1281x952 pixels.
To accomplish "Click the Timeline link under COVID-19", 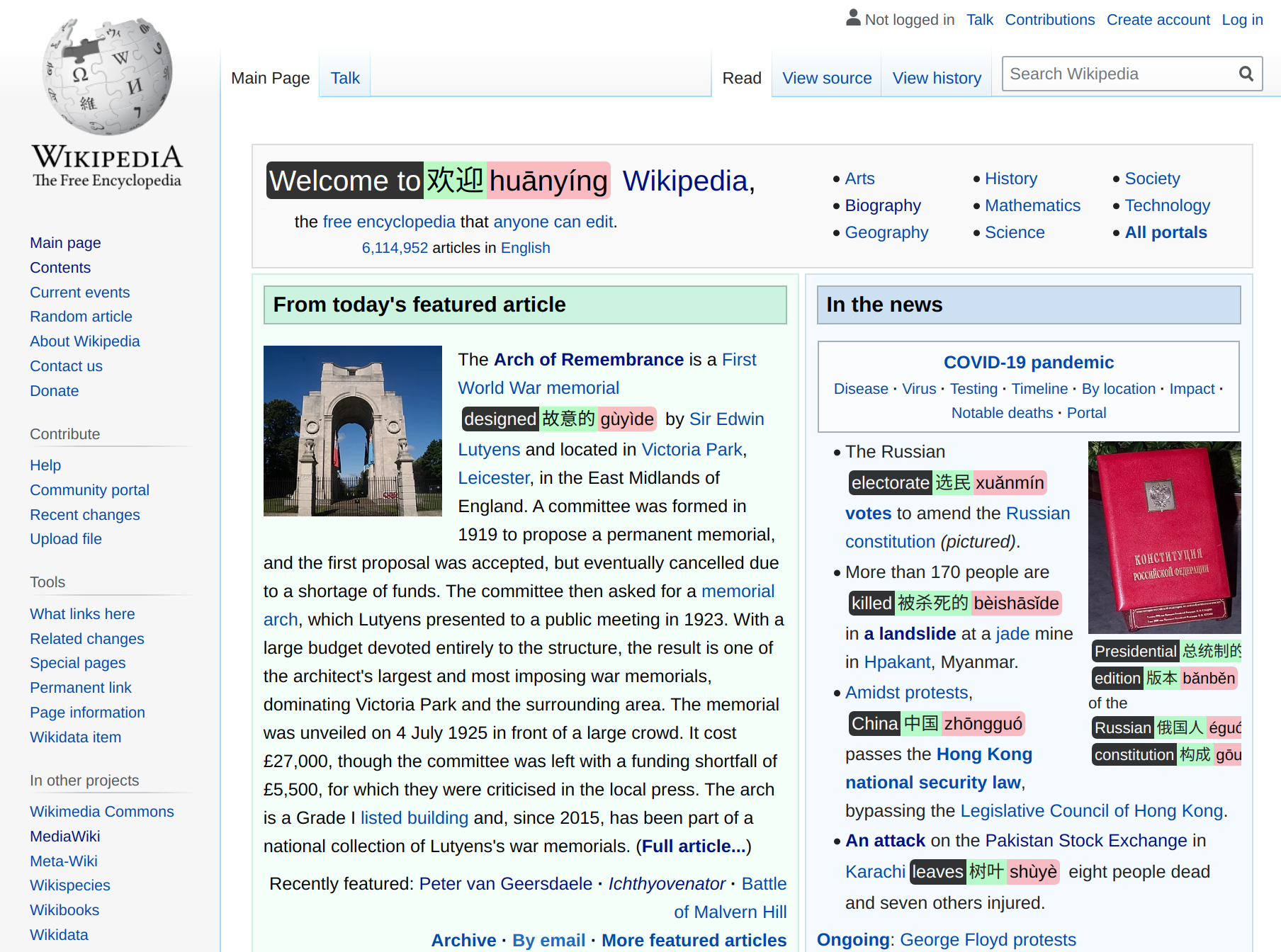I will 1039,389.
